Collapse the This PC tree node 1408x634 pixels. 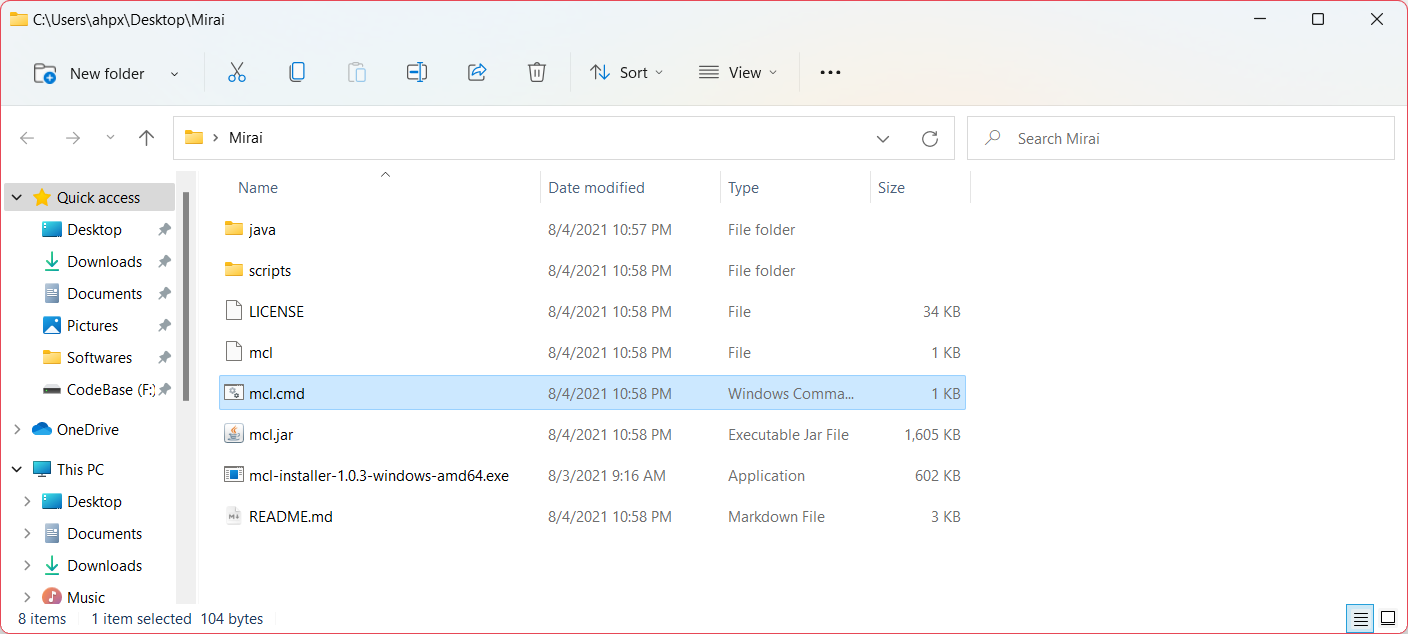tap(17, 470)
